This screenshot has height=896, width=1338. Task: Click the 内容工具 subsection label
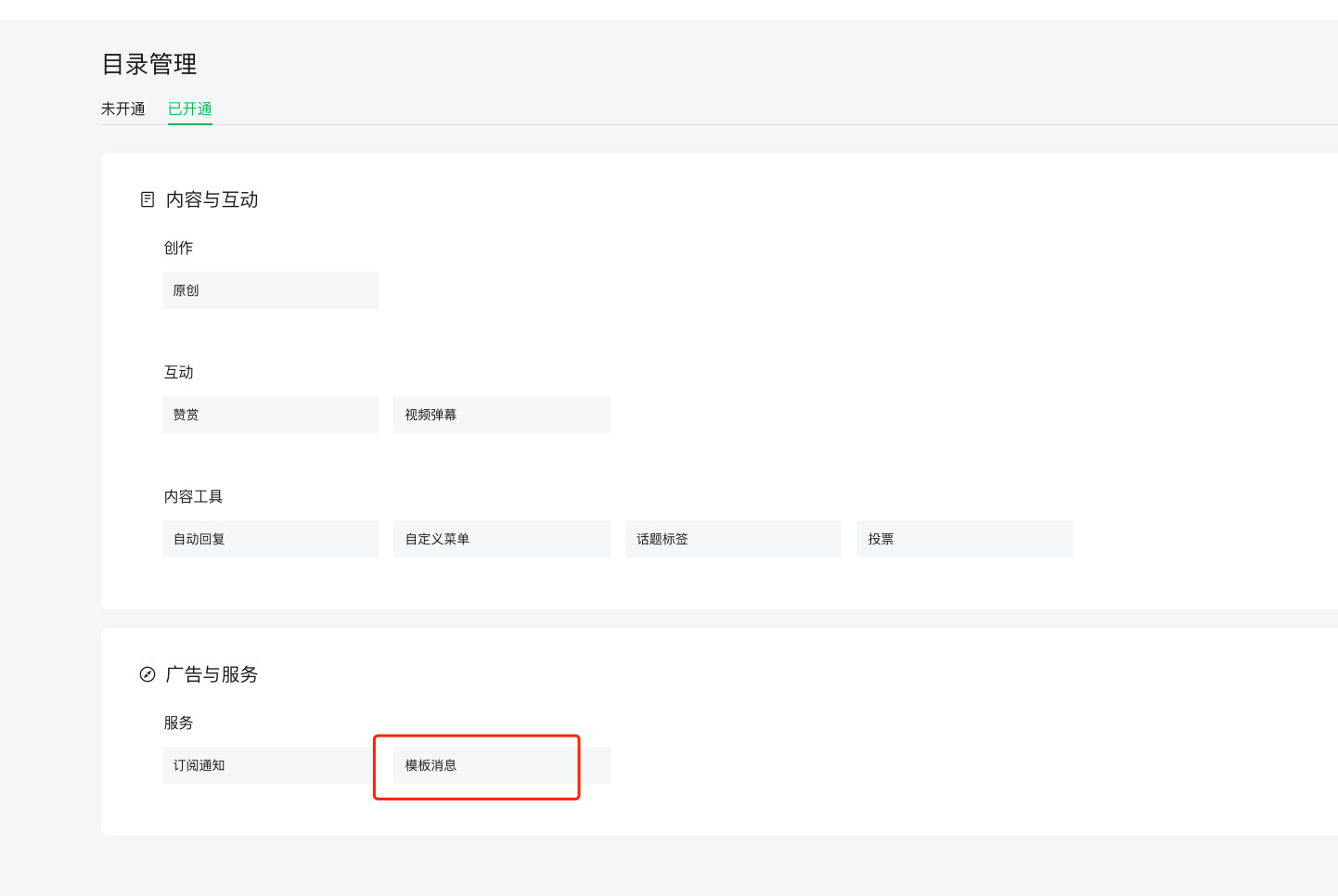(194, 496)
